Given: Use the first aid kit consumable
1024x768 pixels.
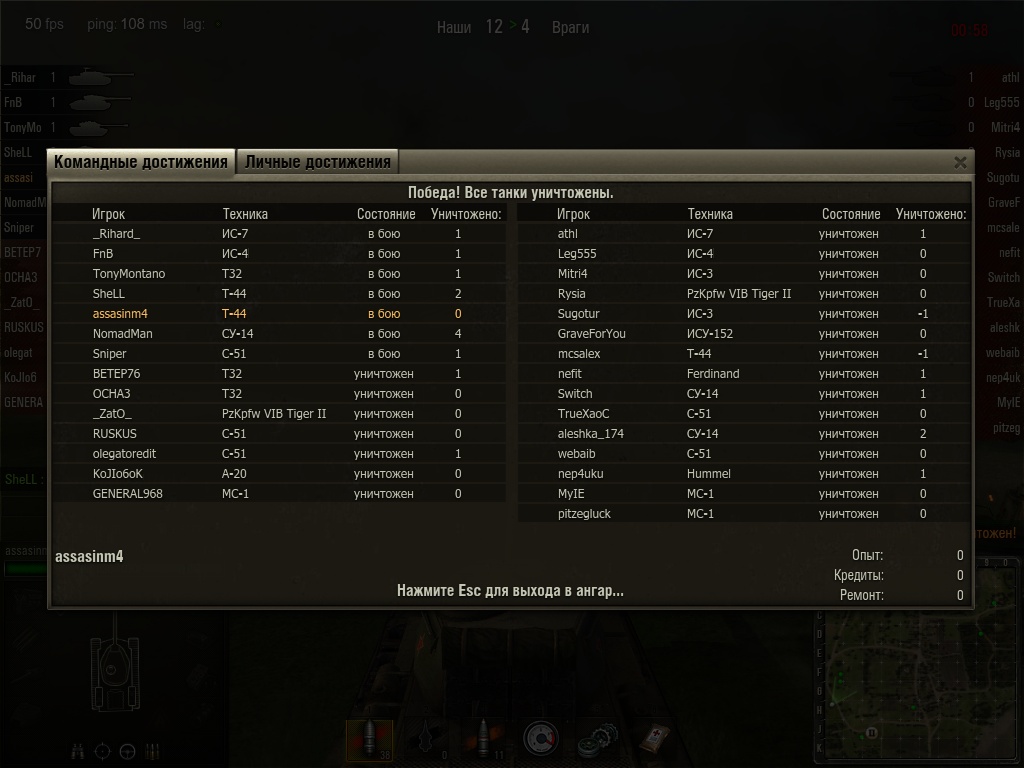Looking at the screenshot, I should [x=654, y=740].
